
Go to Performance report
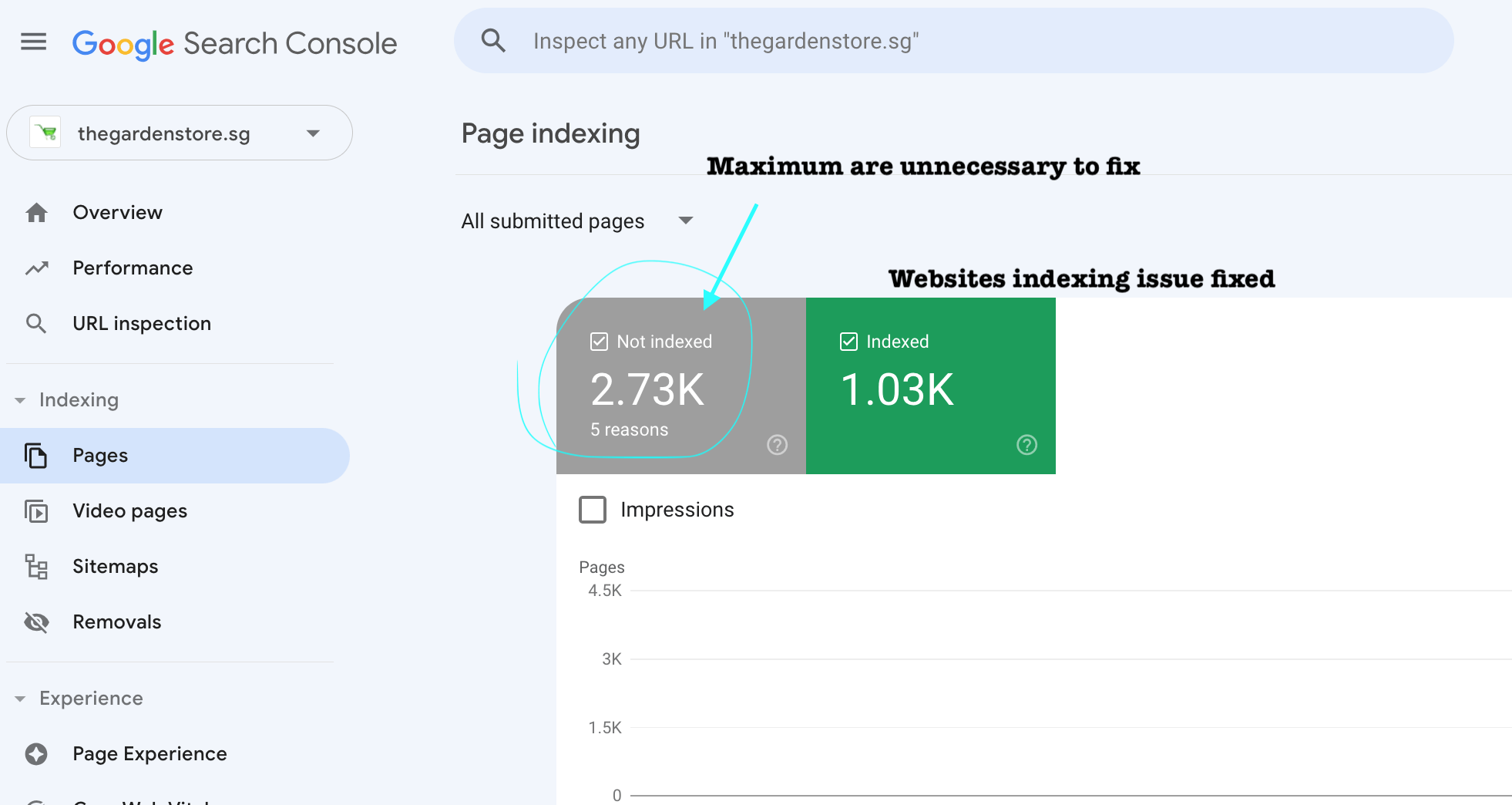tap(133, 268)
